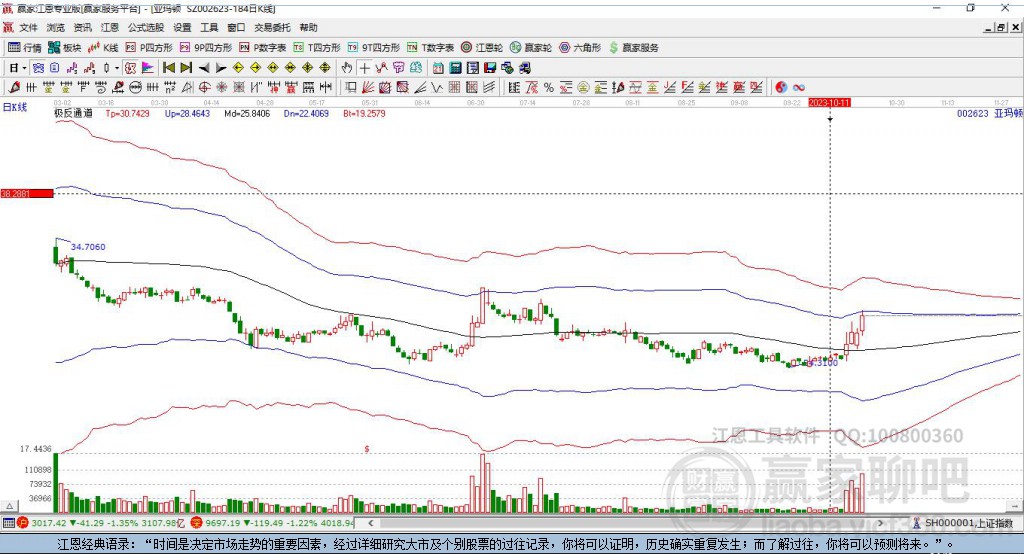The width and height of the screenshot is (1024, 554).
Task: Open the 行情 quotes view
Action: [x=24, y=48]
